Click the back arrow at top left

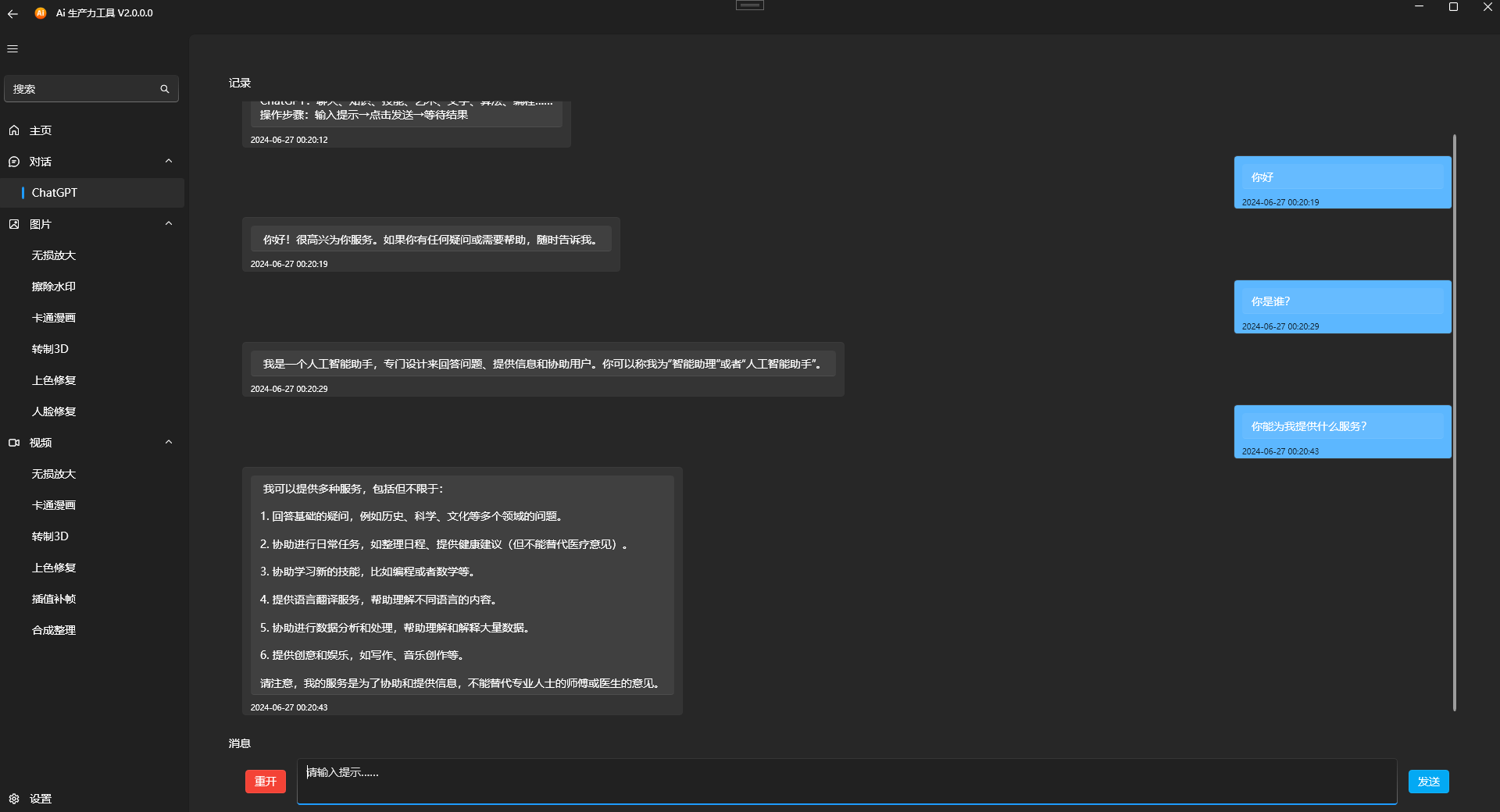(12, 13)
